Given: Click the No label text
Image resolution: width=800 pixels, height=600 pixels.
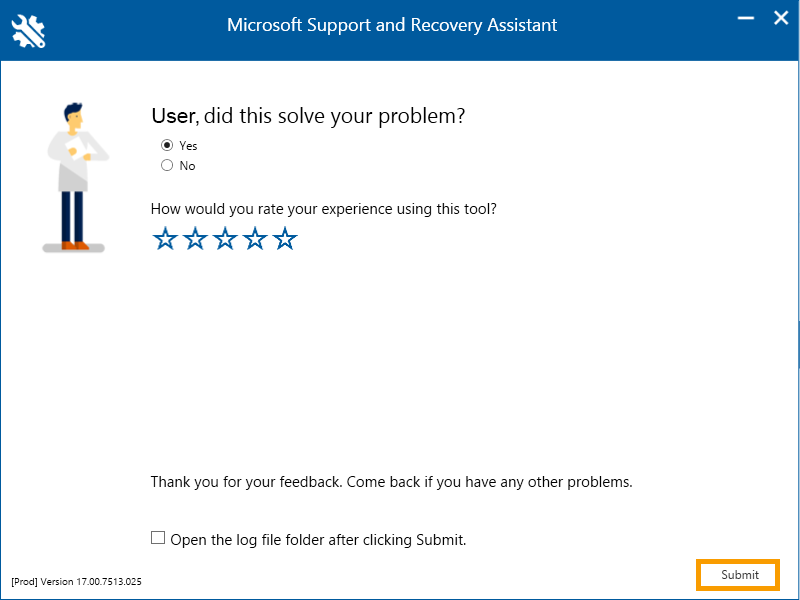Looking at the screenshot, I should [x=187, y=166].
